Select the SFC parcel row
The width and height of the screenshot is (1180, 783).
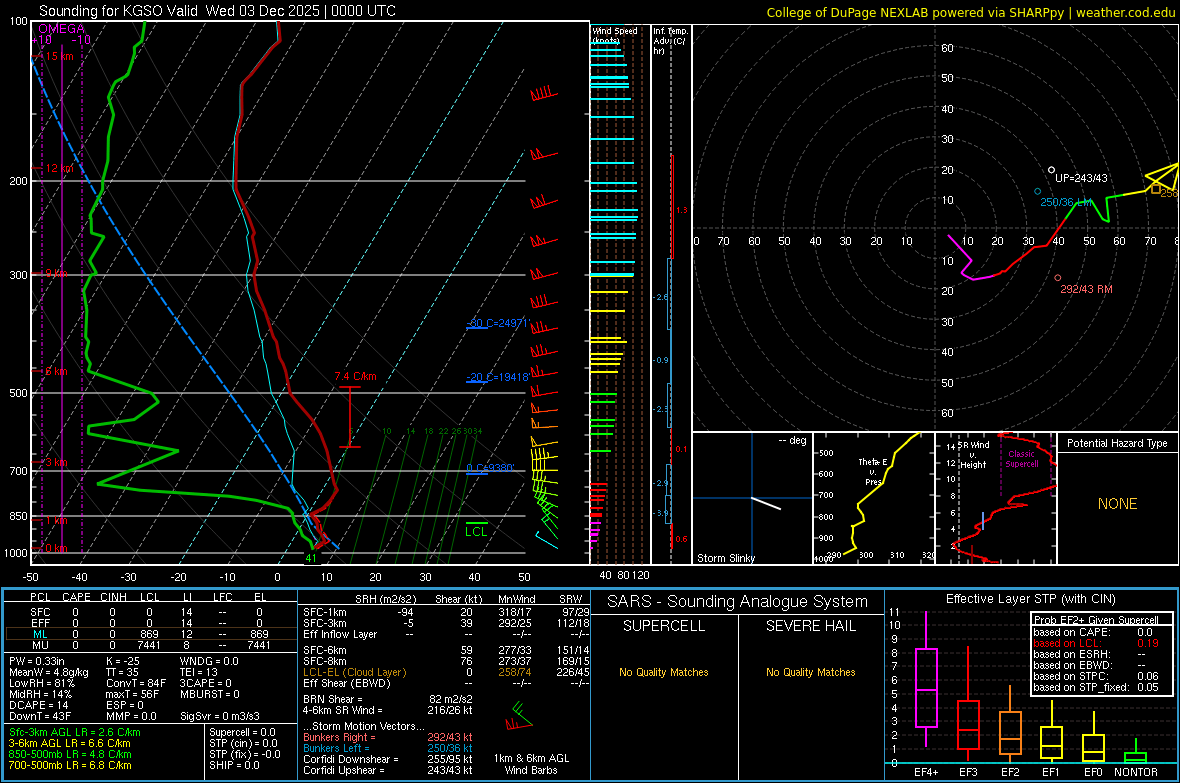[x=151, y=612]
